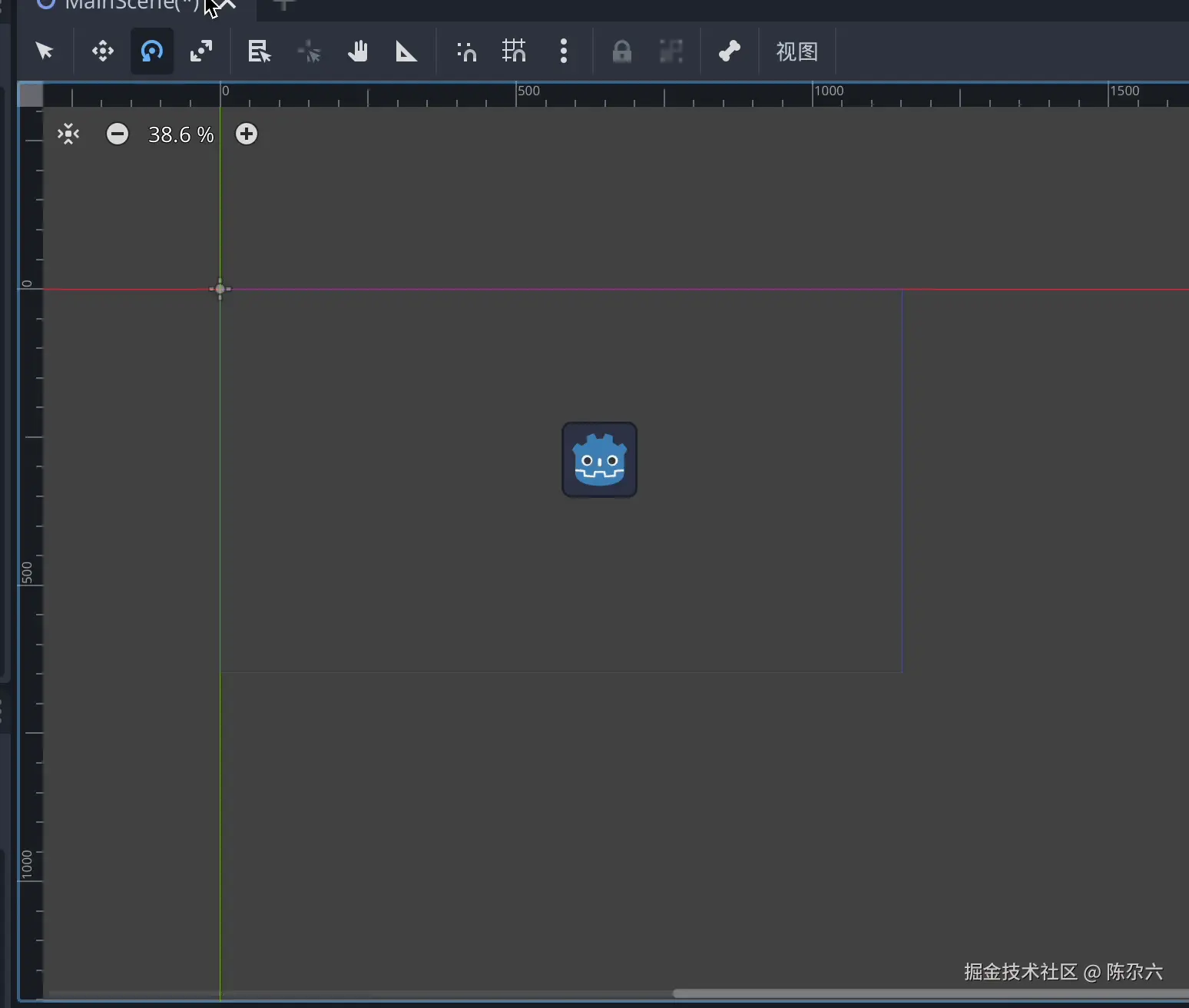Lock the selected node
The height and width of the screenshot is (1008, 1189).
click(622, 51)
